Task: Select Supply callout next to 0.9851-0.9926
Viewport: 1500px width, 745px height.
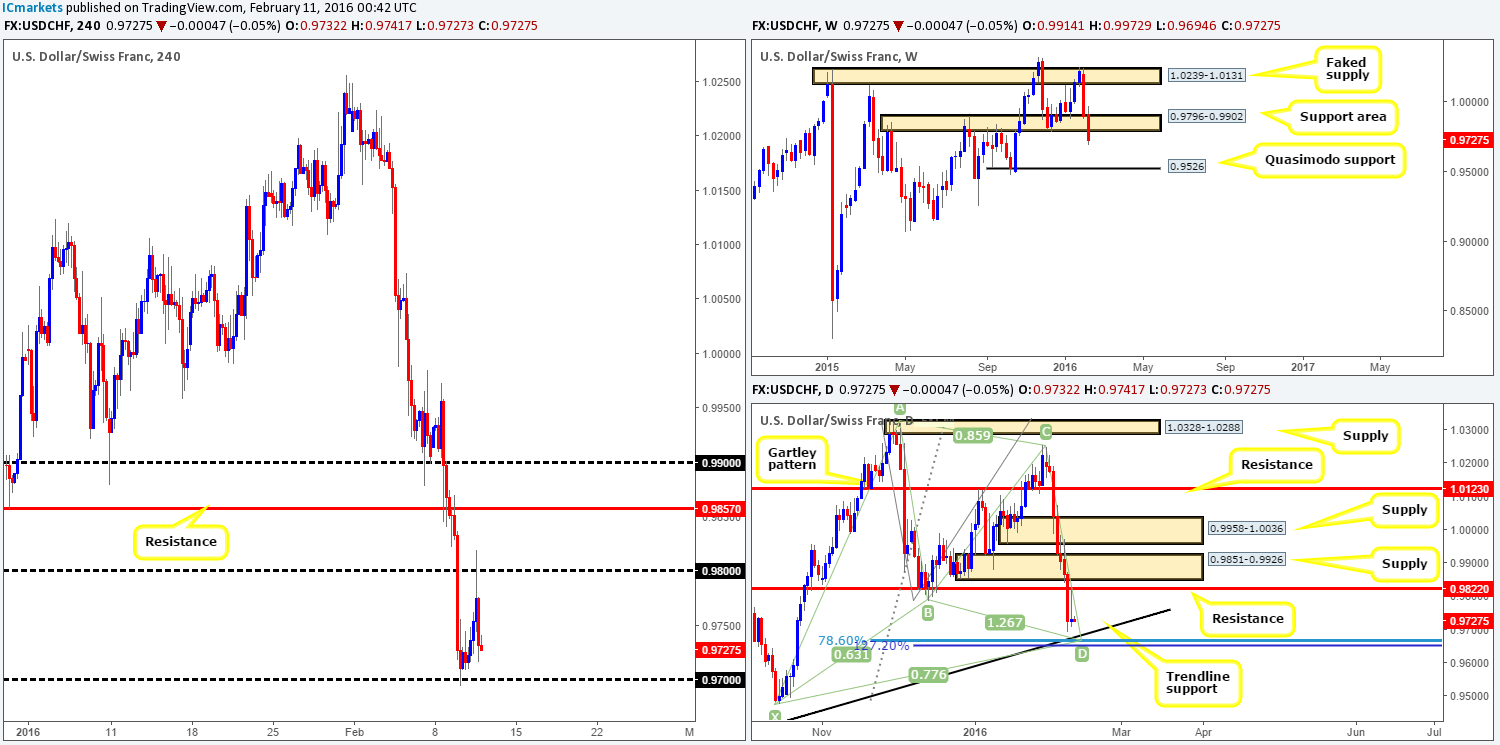Action: [1405, 563]
